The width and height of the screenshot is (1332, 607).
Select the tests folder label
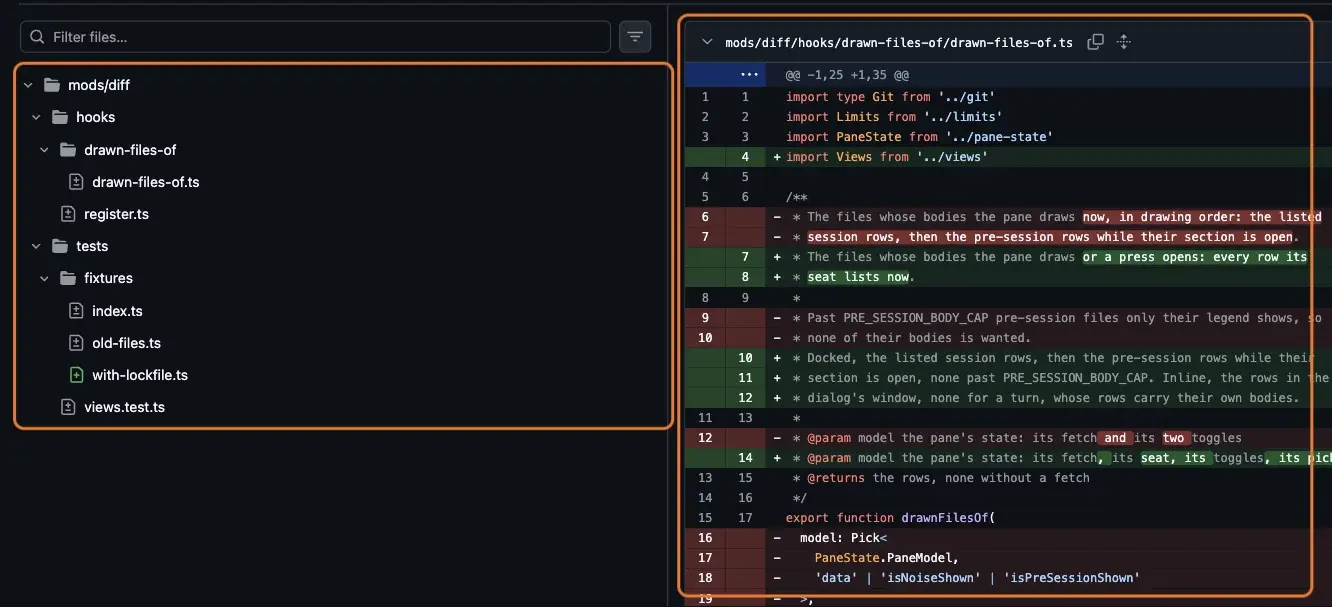92,246
